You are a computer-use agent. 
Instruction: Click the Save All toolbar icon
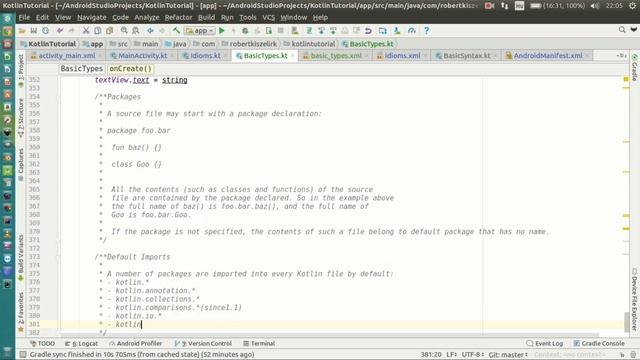[x=33, y=31]
